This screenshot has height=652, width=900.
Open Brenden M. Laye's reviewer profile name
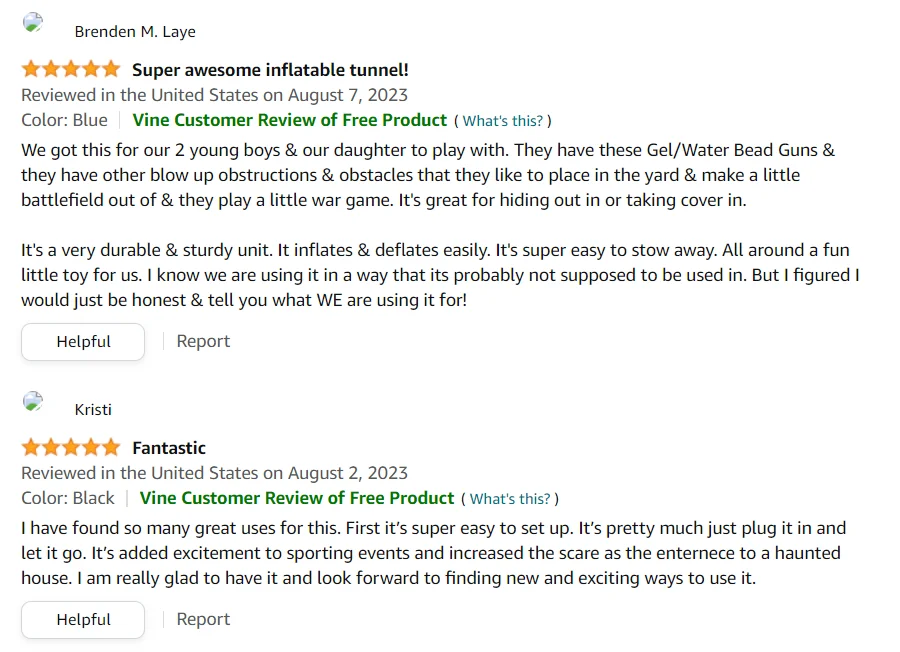coord(135,32)
